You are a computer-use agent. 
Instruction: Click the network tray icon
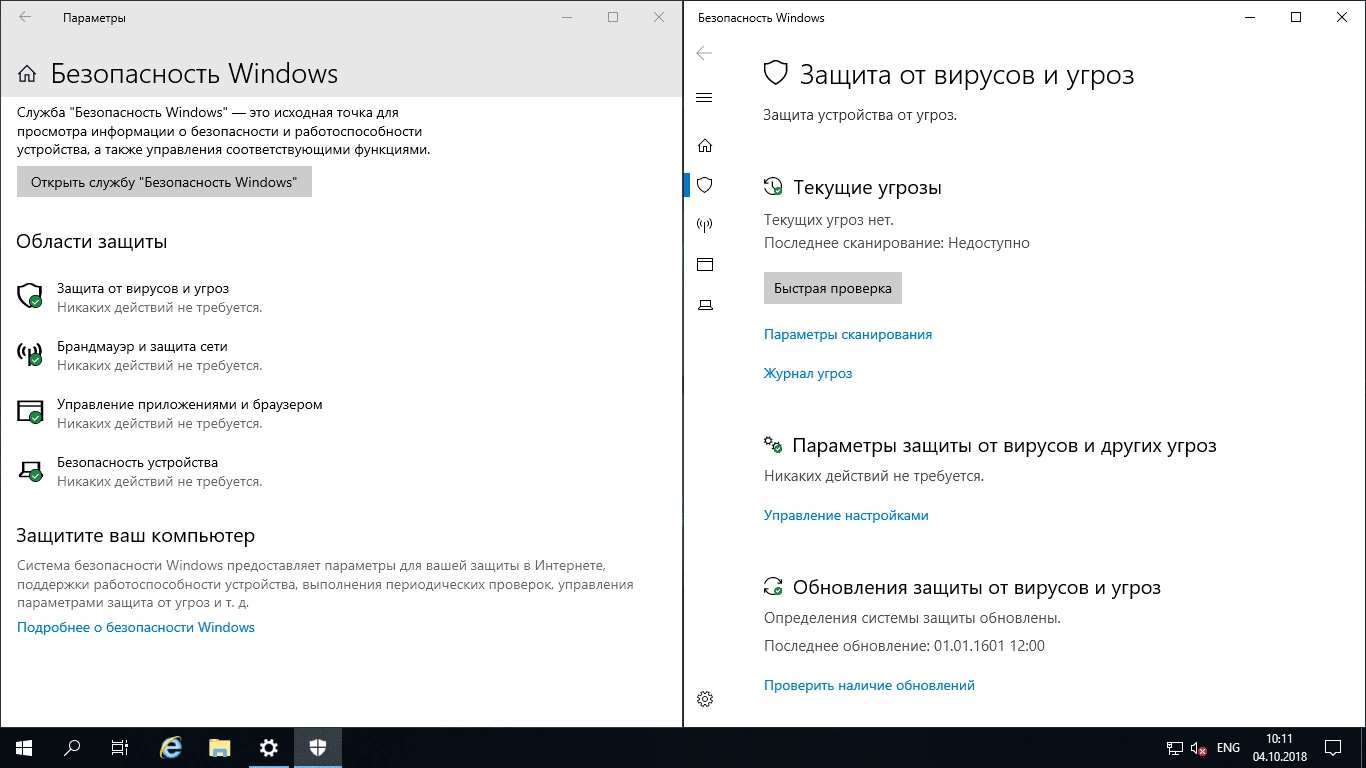(x=1174, y=748)
